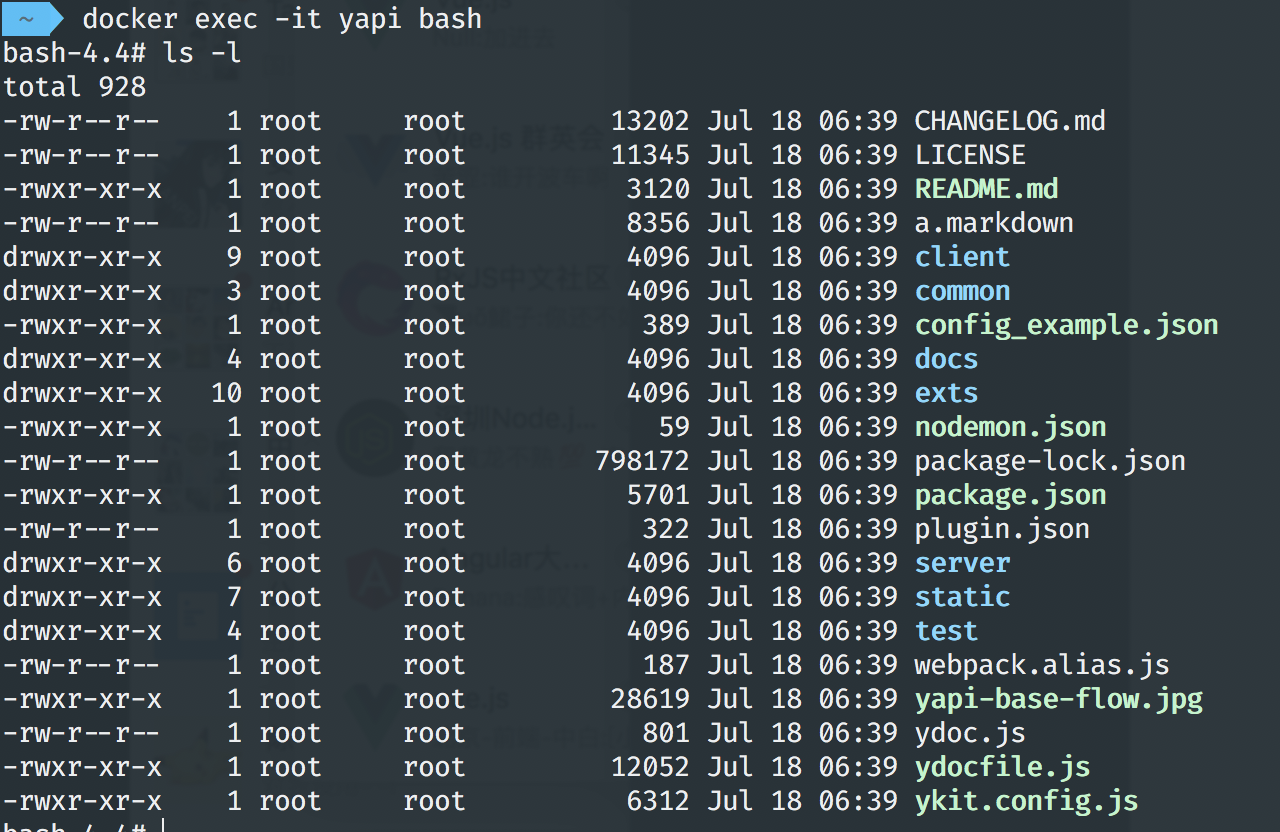Click file size 6312 of ykit.config.js

(x=658, y=801)
